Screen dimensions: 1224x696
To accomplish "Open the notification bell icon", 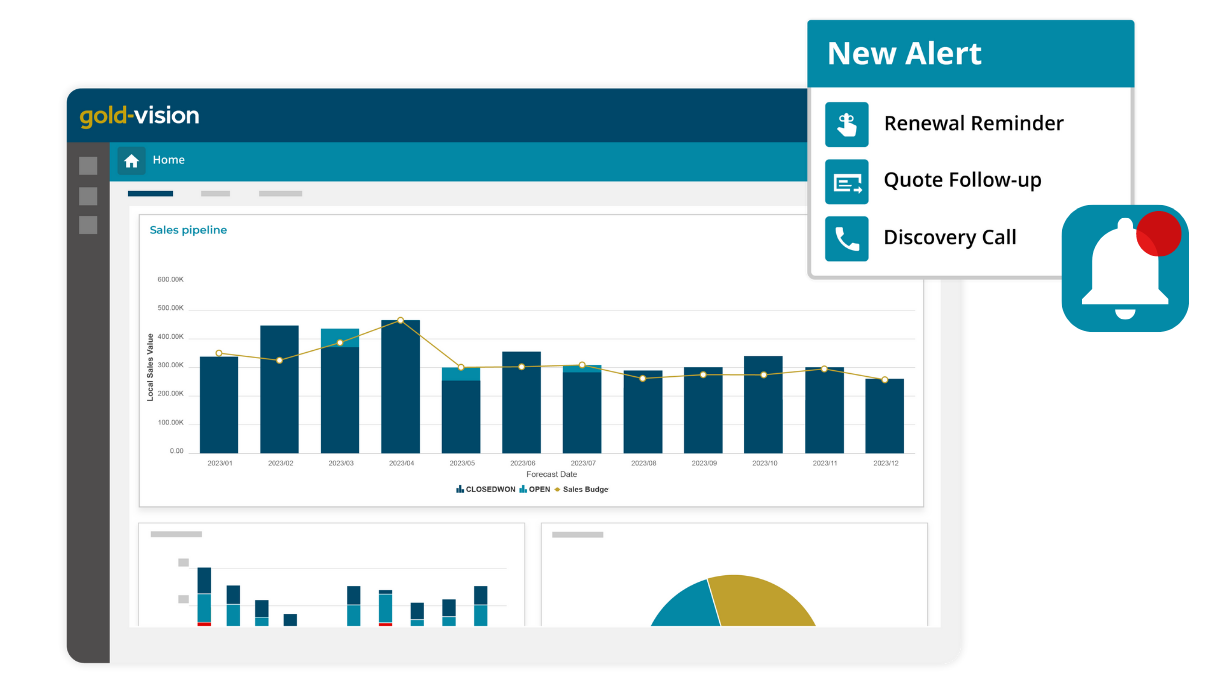I will click(1125, 268).
